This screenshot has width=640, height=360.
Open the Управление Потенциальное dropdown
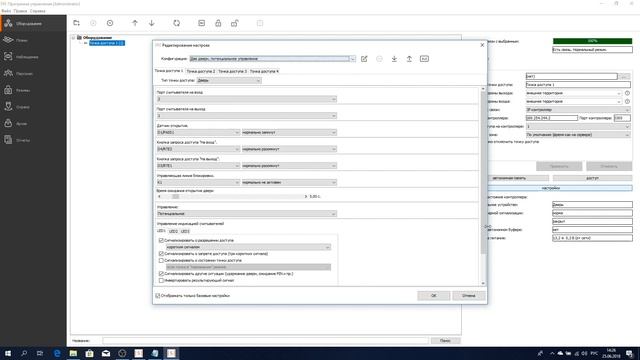[247, 214]
